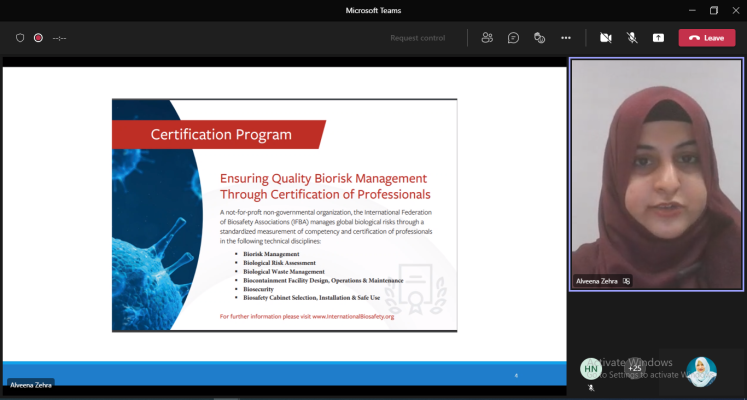Open the meeting chat
Viewport: 747px width, 400px height.
[513, 38]
